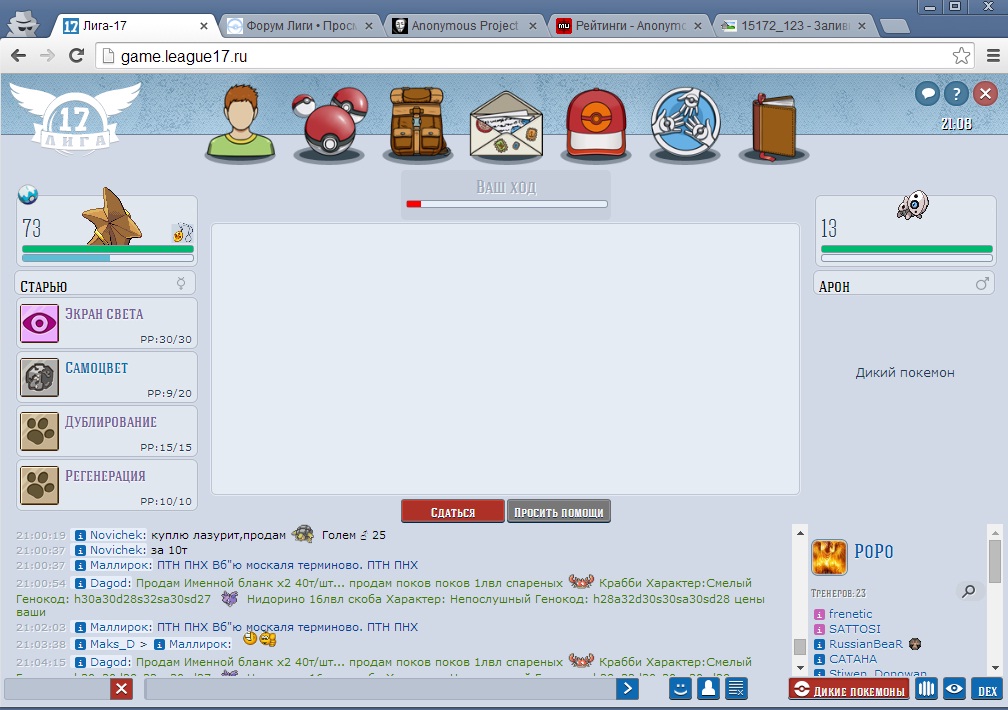Open Chrome hamburger menu
This screenshot has height=710, width=1008.
tap(993, 56)
